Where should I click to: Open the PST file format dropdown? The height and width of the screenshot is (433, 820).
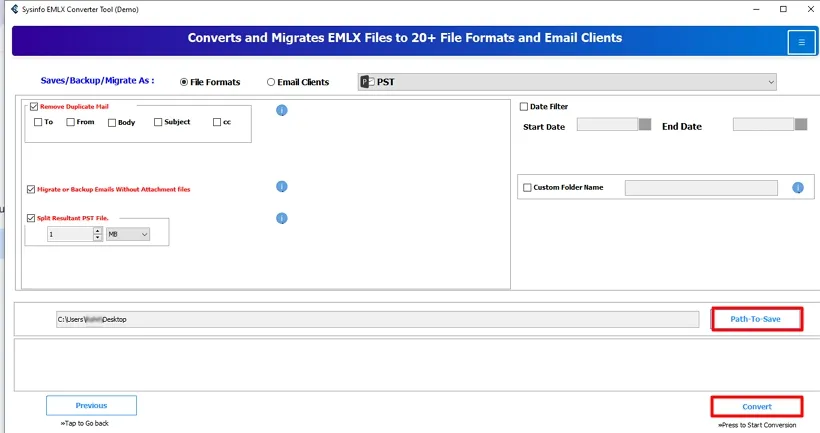point(567,82)
